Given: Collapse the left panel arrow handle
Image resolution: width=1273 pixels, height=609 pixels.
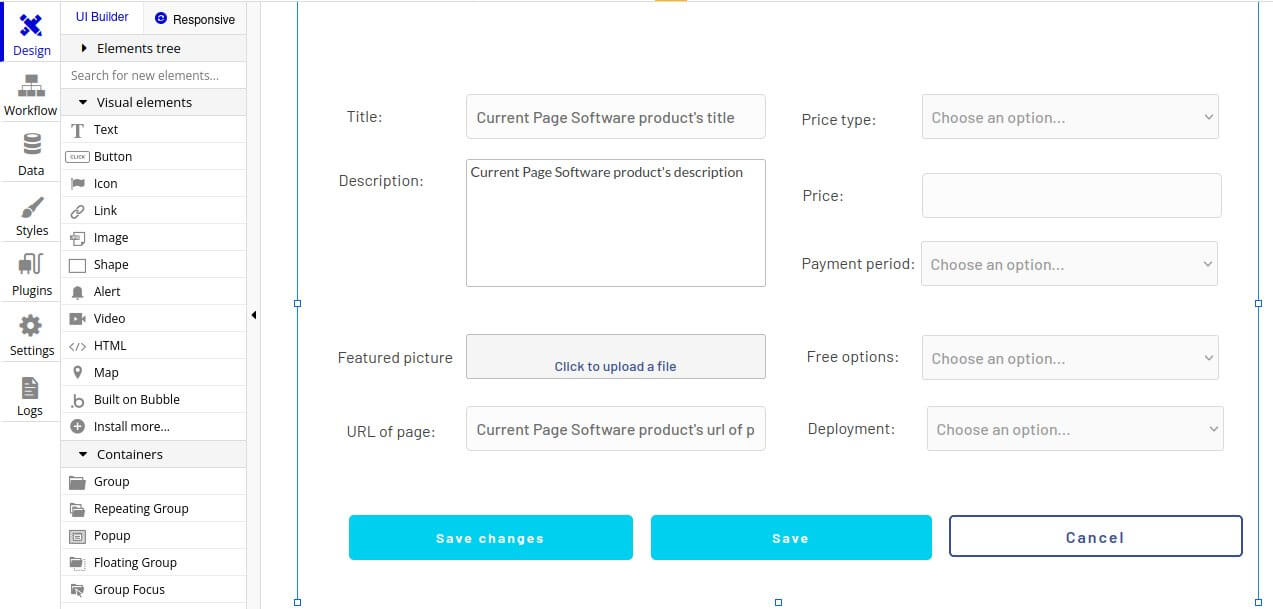Looking at the screenshot, I should pyautogui.click(x=253, y=315).
